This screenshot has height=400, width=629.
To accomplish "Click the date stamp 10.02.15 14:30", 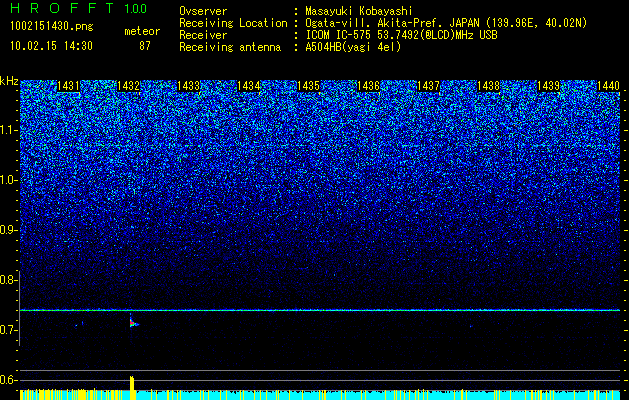I will tap(51, 46).
